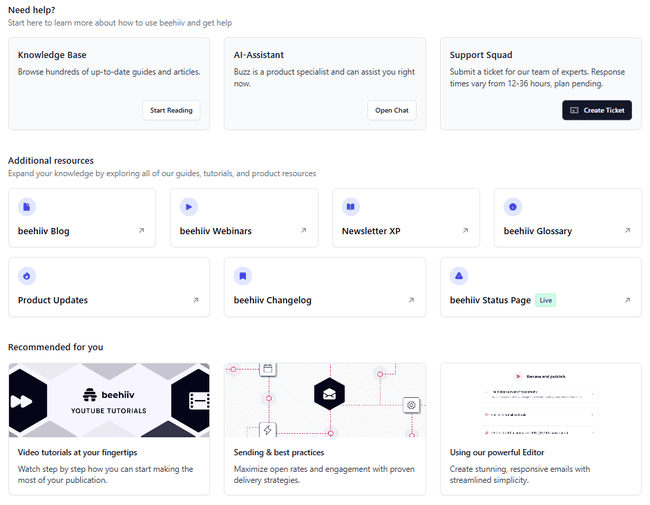Viewport: 650px width, 505px height.
Task: Click the Create Ticket button
Action: click(x=596, y=110)
